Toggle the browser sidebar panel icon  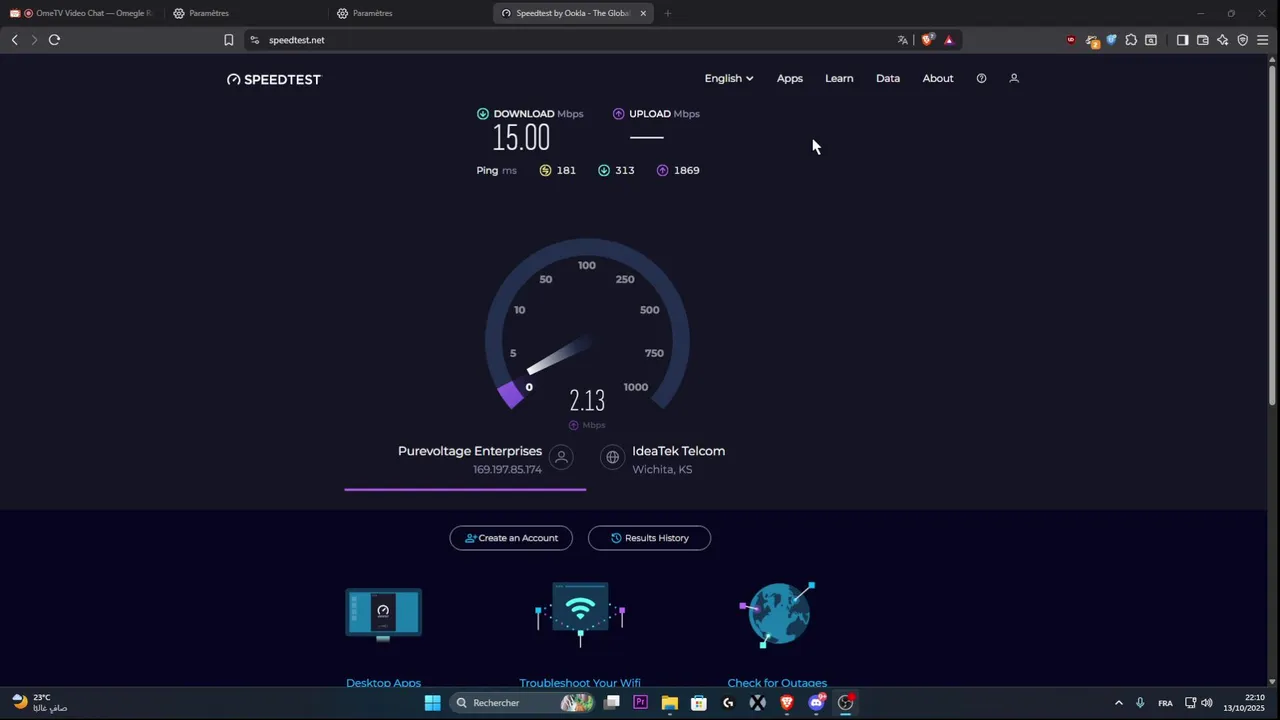click(1182, 40)
